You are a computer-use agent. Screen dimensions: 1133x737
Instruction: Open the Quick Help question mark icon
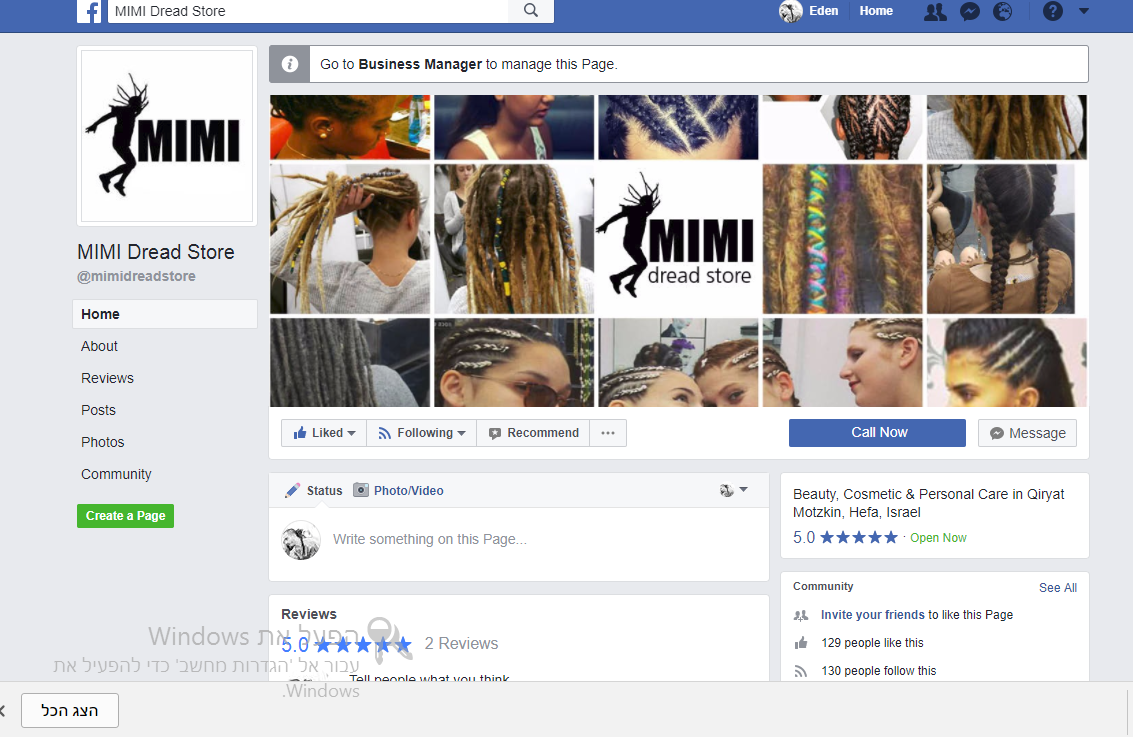pyautogui.click(x=1053, y=12)
